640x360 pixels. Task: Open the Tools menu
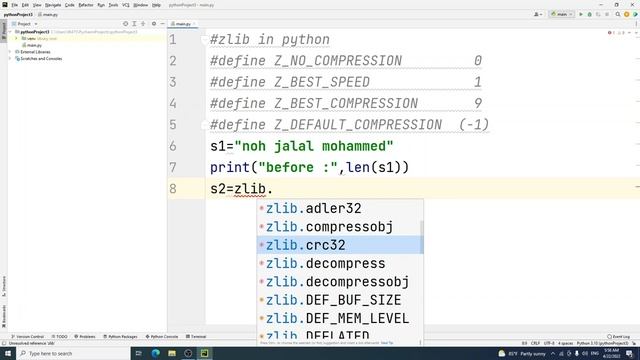pyautogui.click(x=113, y=5)
